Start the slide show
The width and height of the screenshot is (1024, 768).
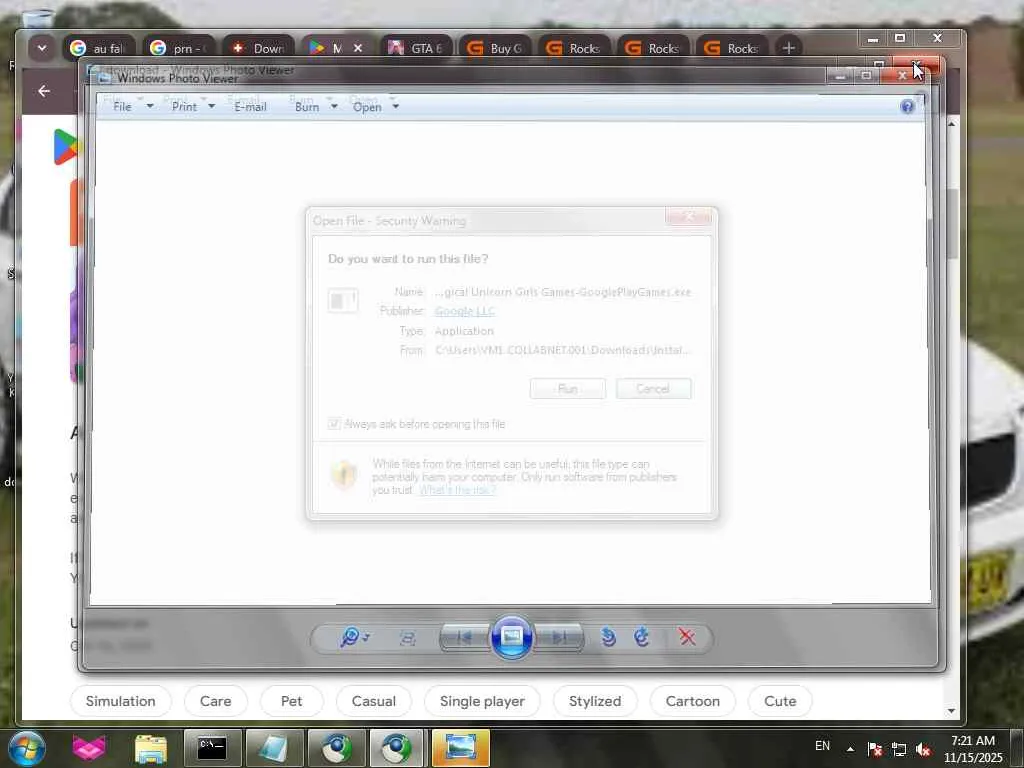coord(511,637)
